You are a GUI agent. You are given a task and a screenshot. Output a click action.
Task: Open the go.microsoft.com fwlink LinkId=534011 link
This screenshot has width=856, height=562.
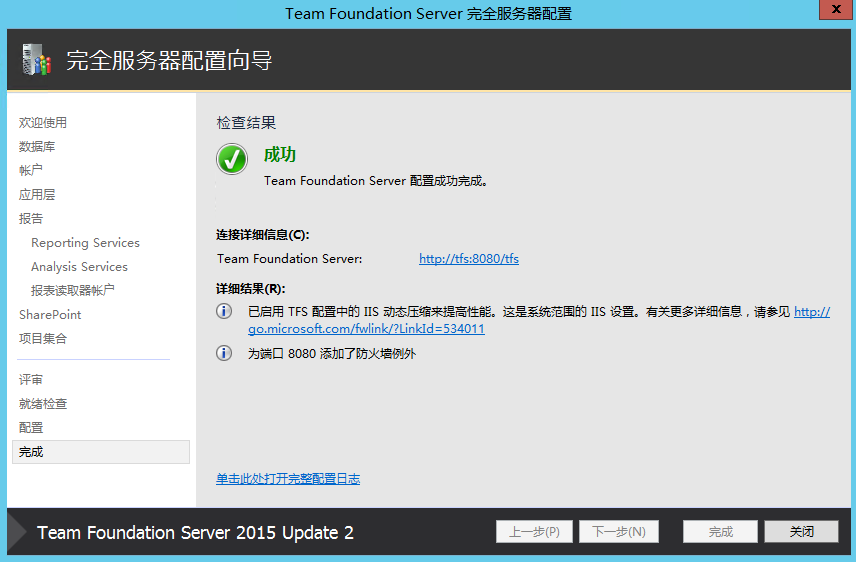coord(366,329)
